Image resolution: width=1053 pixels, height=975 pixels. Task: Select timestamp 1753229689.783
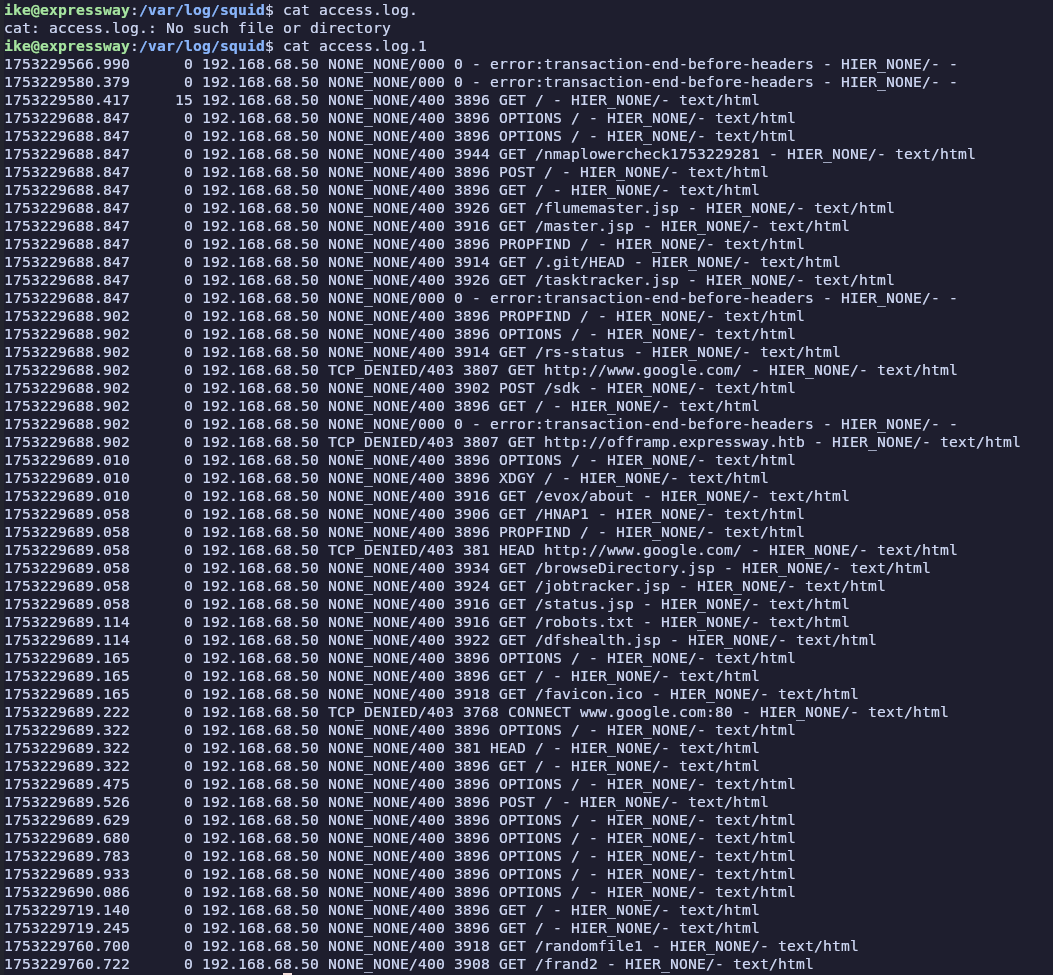point(67,857)
